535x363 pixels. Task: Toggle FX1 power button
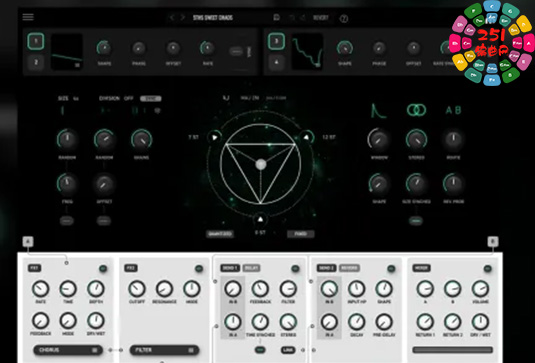[103, 268]
